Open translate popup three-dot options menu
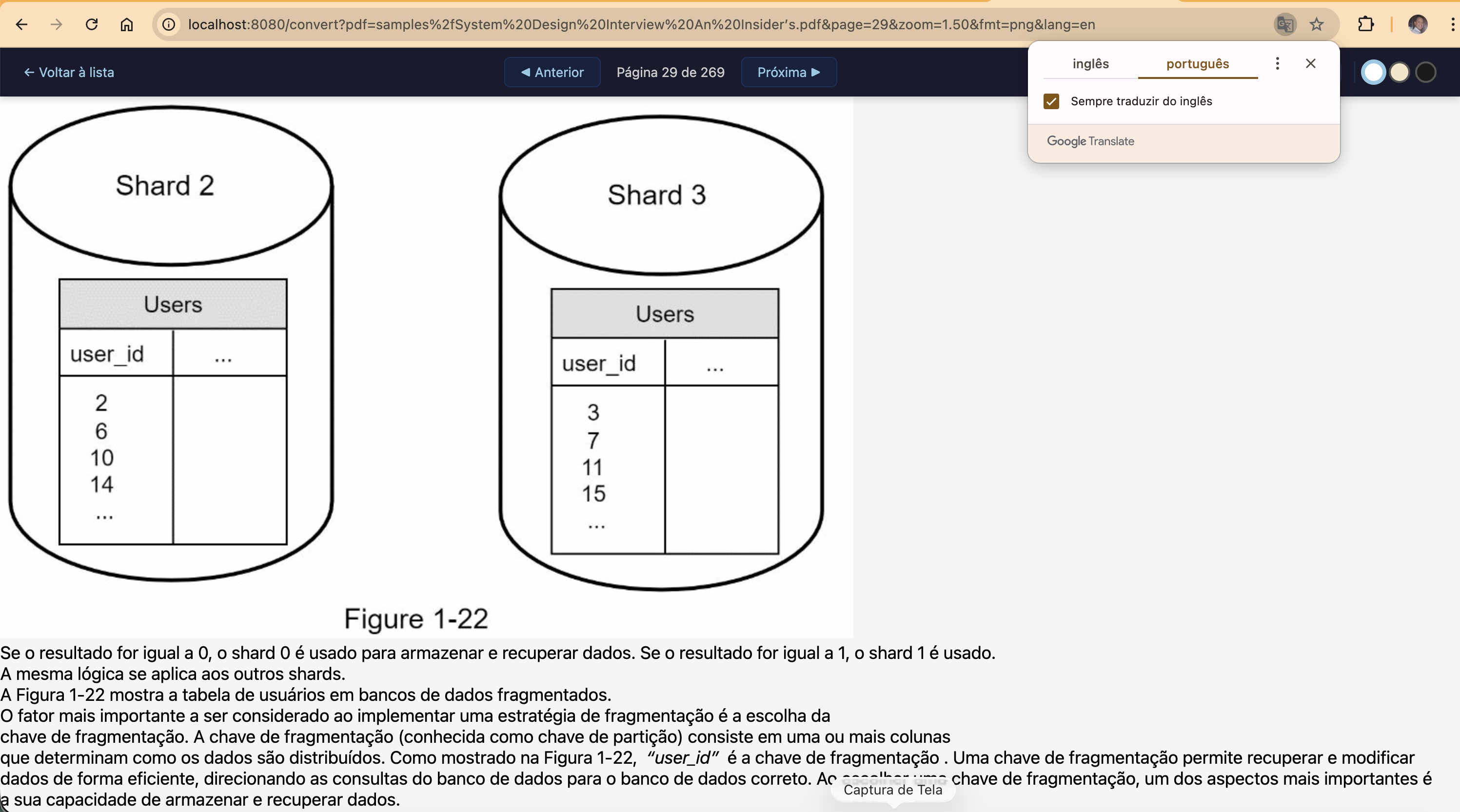Screen dimensions: 1460x812 1277,63
